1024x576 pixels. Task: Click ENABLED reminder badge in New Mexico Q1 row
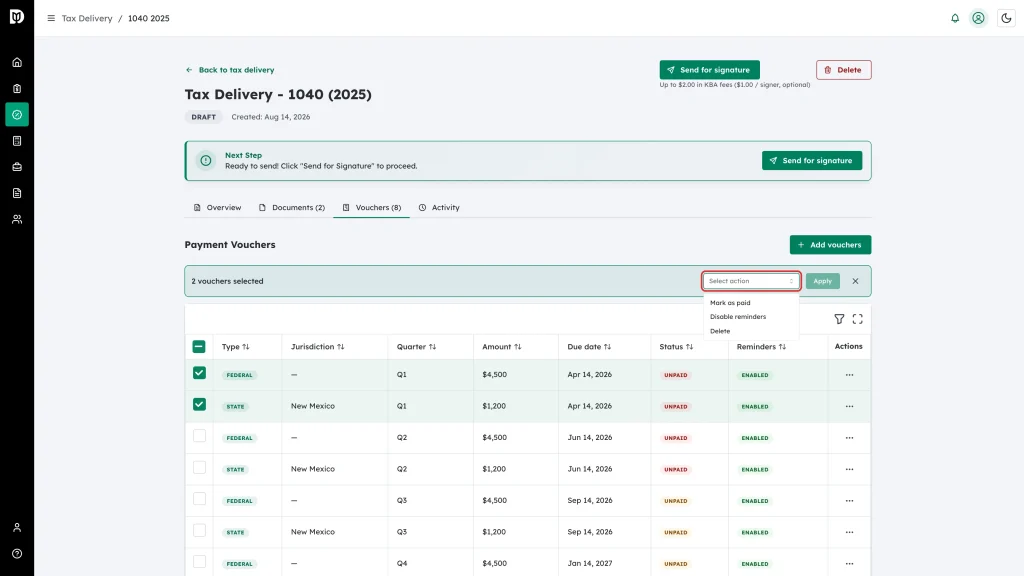click(x=755, y=407)
